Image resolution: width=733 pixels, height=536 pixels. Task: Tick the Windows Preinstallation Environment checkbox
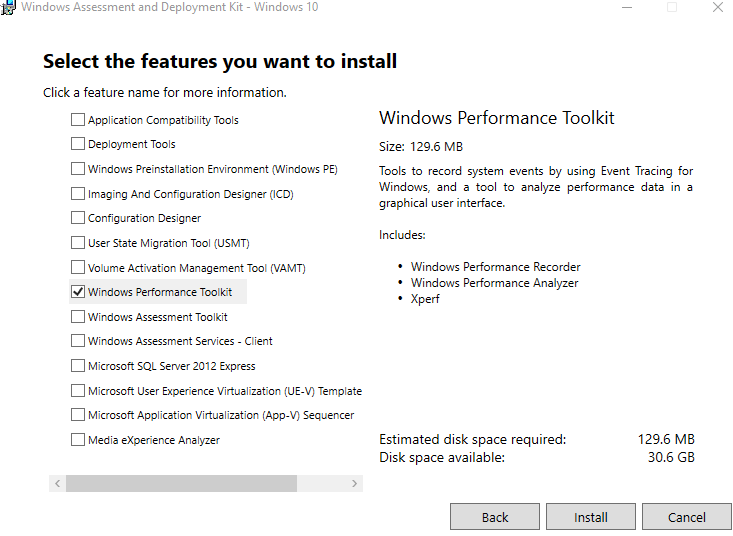[x=78, y=169]
